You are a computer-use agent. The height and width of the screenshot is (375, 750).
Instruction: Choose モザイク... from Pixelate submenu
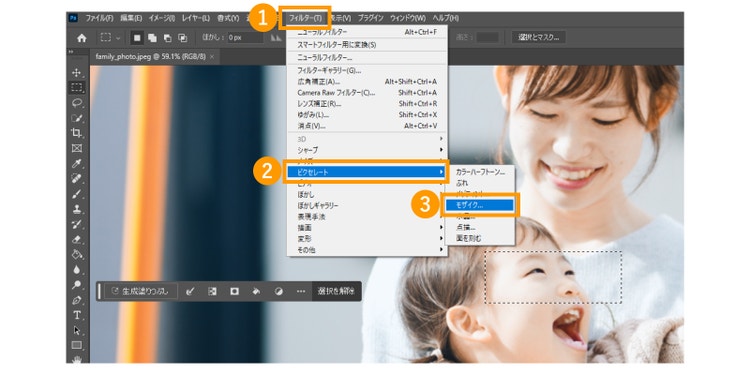click(x=479, y=205)
